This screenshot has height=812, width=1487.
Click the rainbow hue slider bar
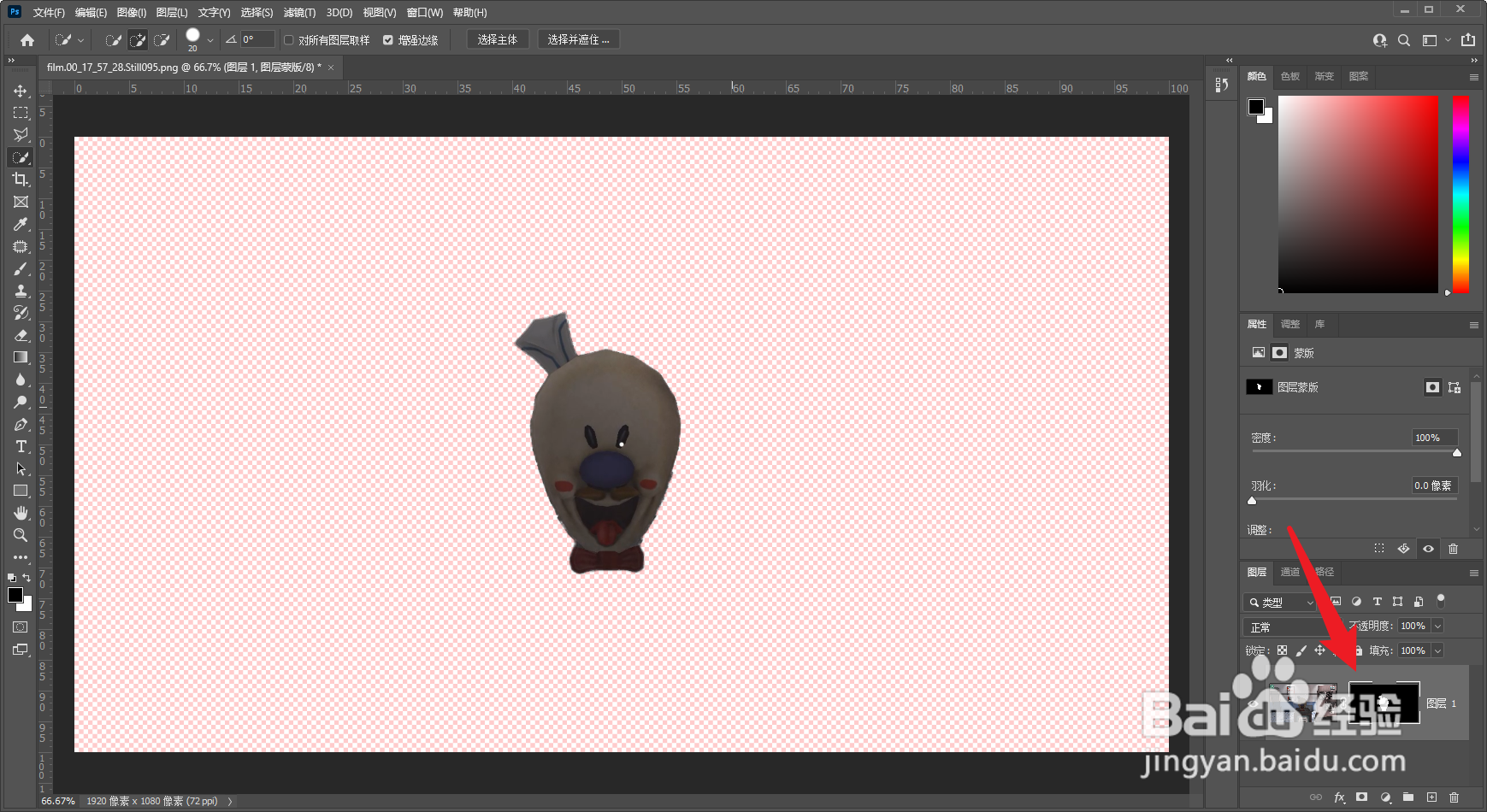click(x=1460, y=194)
